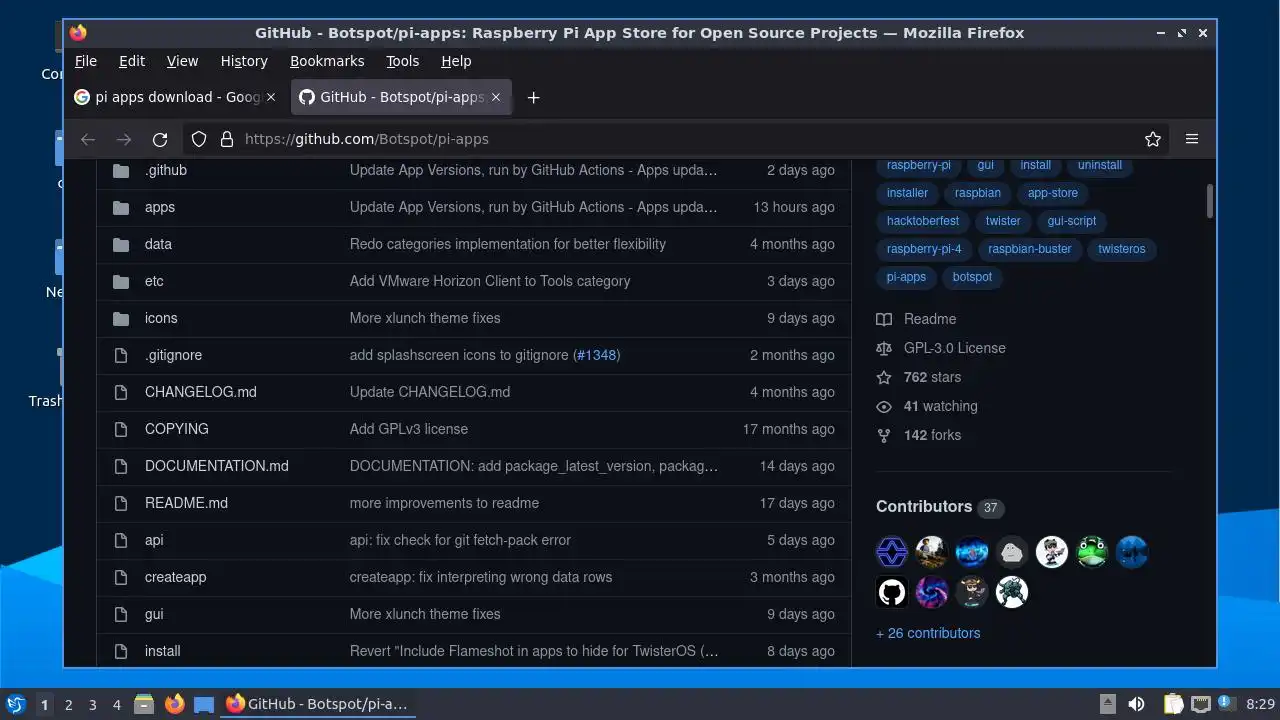Open the View menu
This screenshot has width=1280, height=720.
point(182,61)
